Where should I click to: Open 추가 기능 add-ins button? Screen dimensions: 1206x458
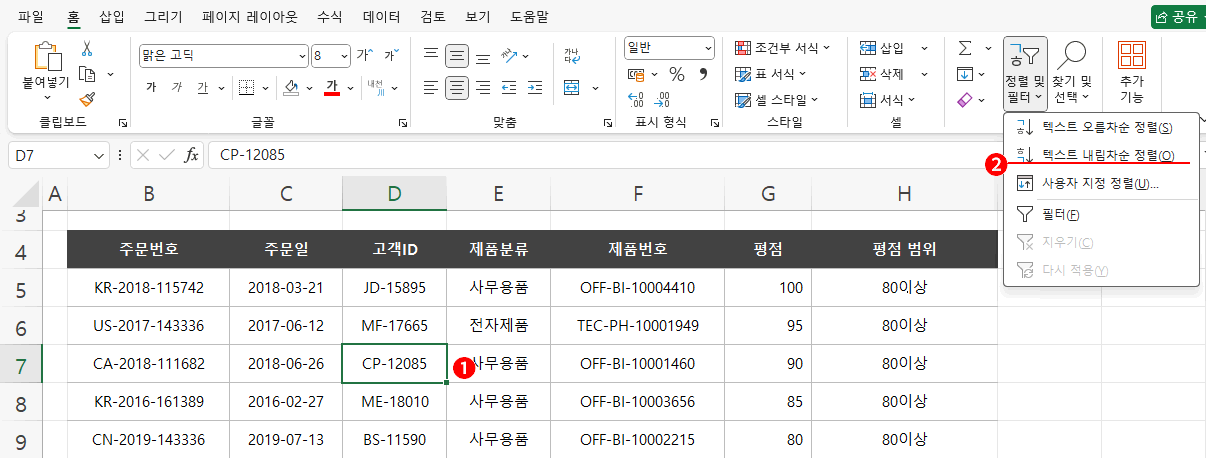pyautogui.click(x=1132, y=73)
